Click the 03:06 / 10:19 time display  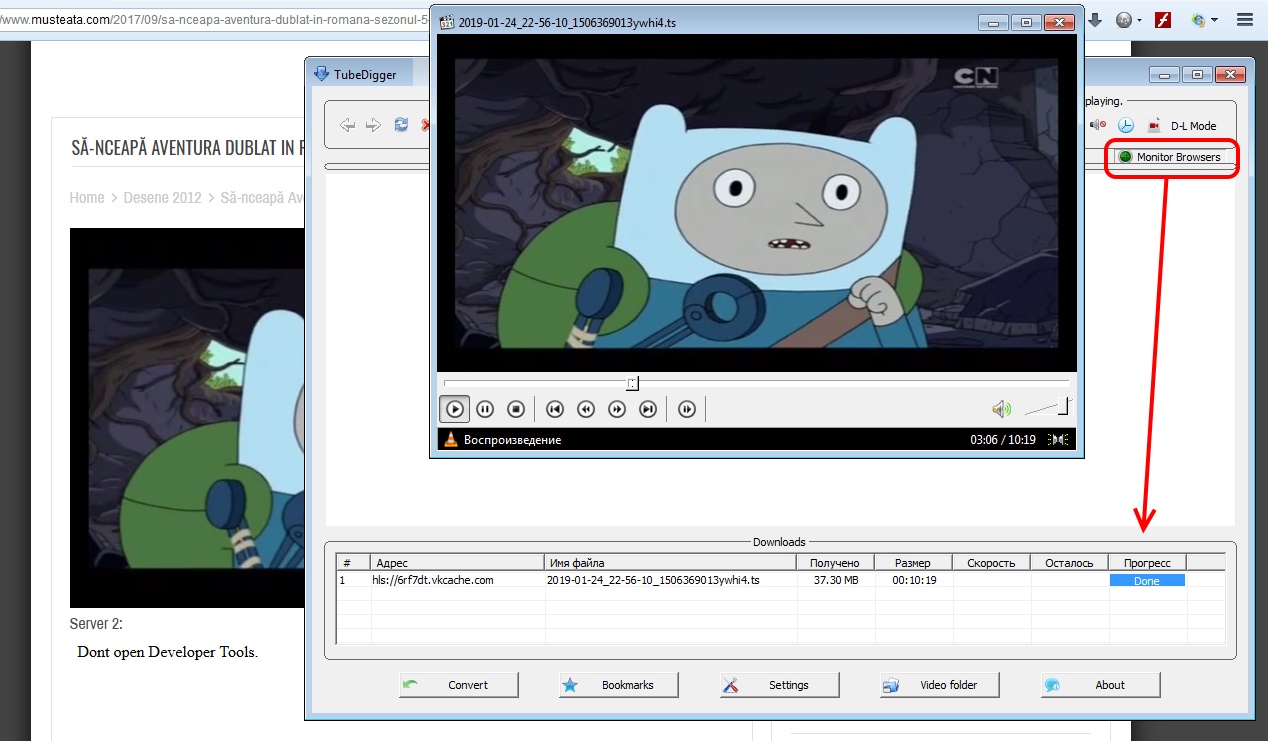(1003, 439)
